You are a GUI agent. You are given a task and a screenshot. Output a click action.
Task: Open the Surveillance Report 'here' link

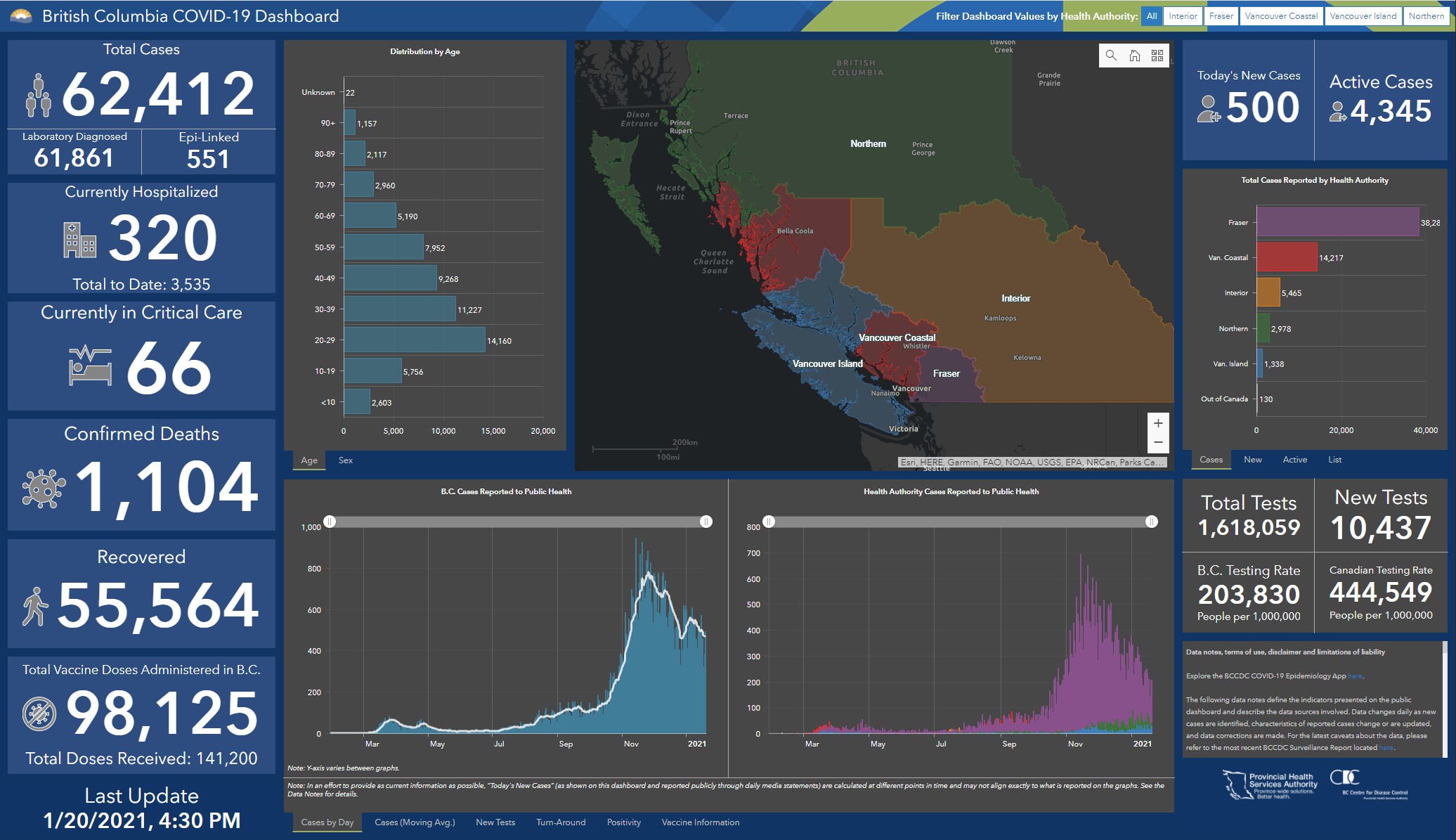pos(1386,748)
